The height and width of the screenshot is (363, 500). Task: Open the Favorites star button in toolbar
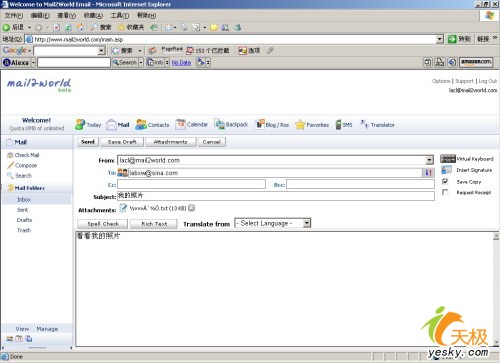[131, 27]
